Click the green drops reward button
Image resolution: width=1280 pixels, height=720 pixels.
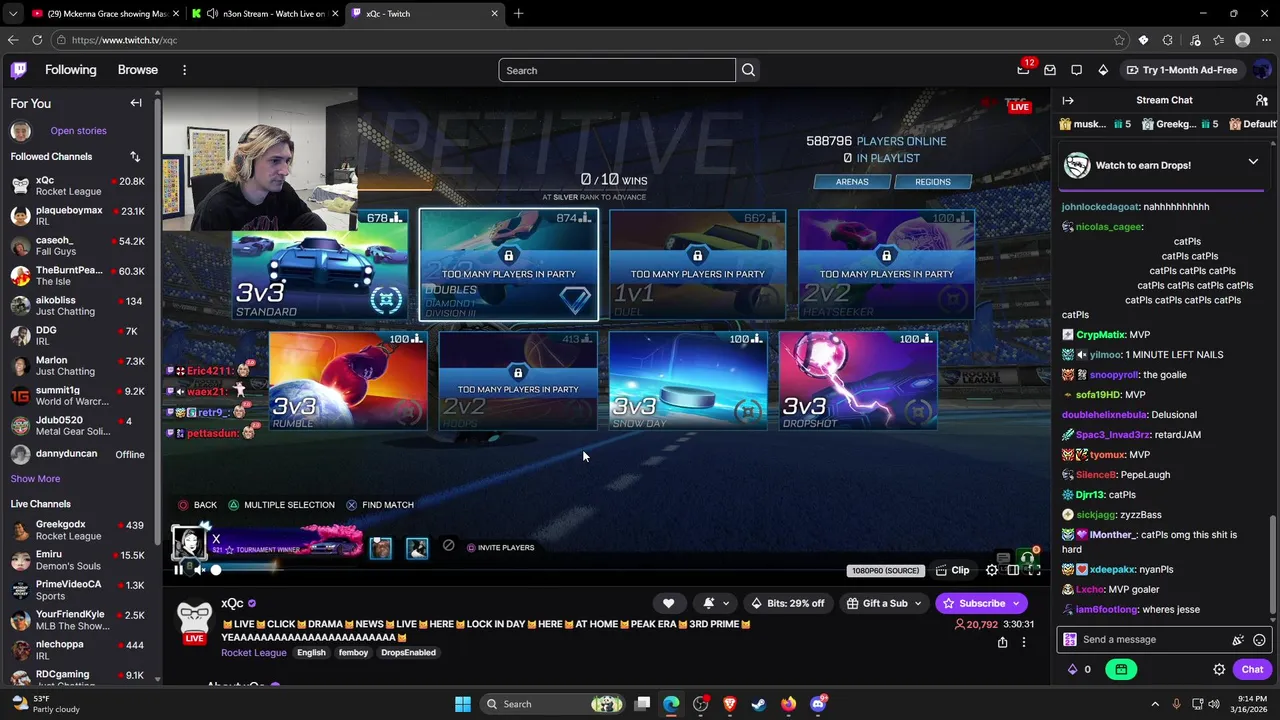[1121, 670]
